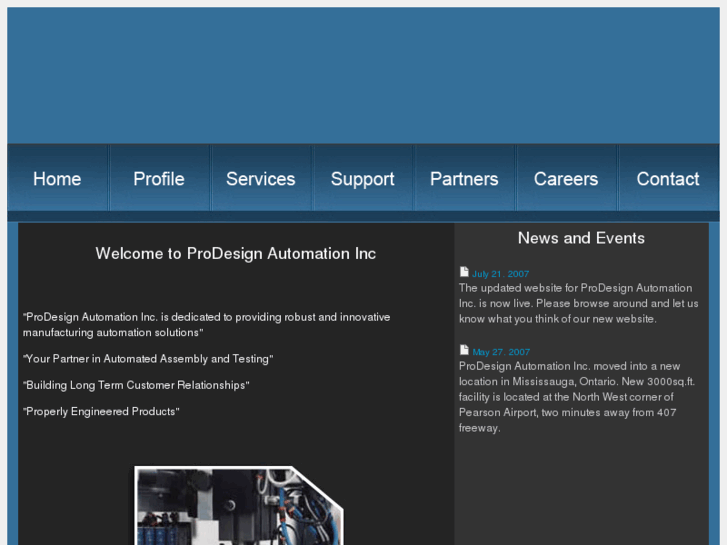The height and width of the screenshot is (545, 727).
Task: Select the quote "Building Long Term Customer Relationships"
Action: [x=136, y=385]
